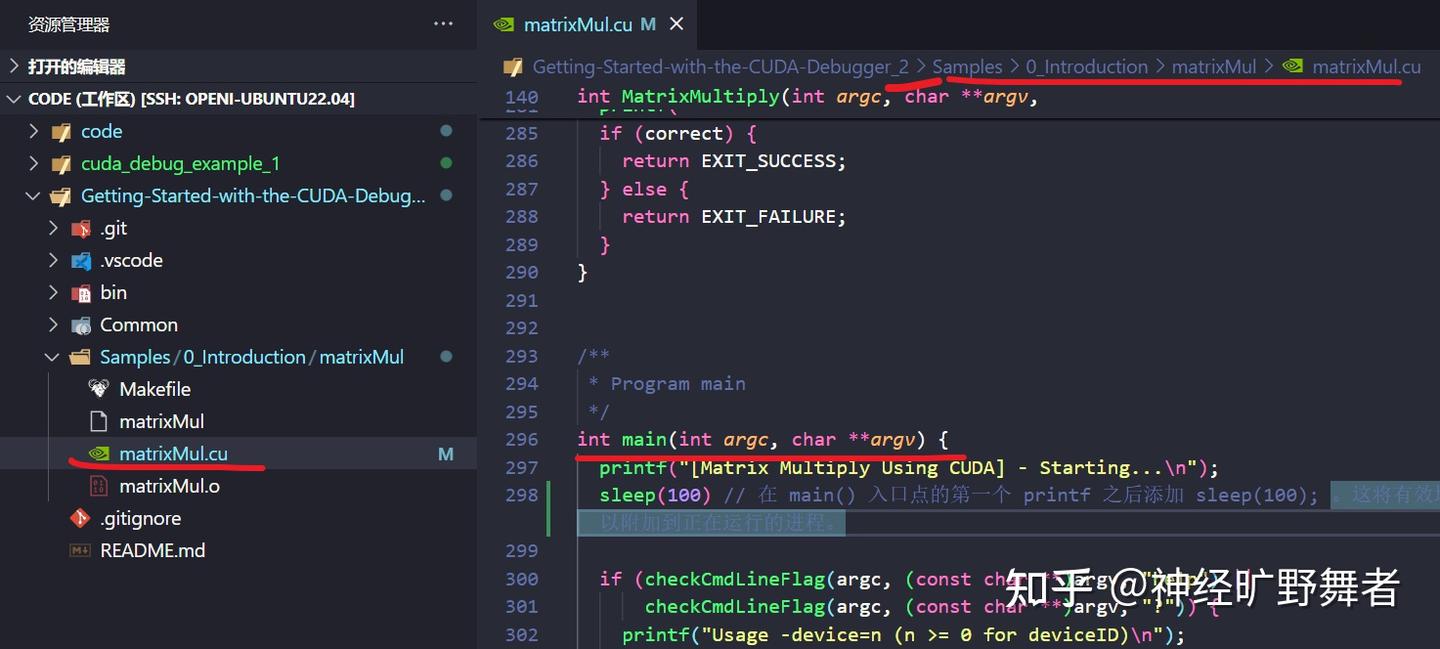This screenshot has height=649, width=1440.
Task: Expand the bin folder chevron
Action: 53,293
